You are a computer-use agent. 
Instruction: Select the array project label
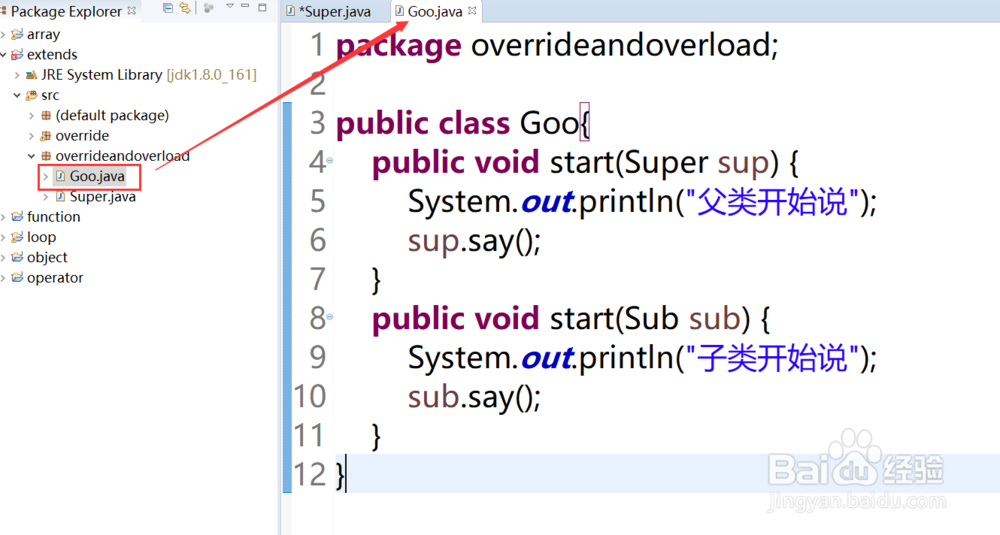[x=43, y=34]
